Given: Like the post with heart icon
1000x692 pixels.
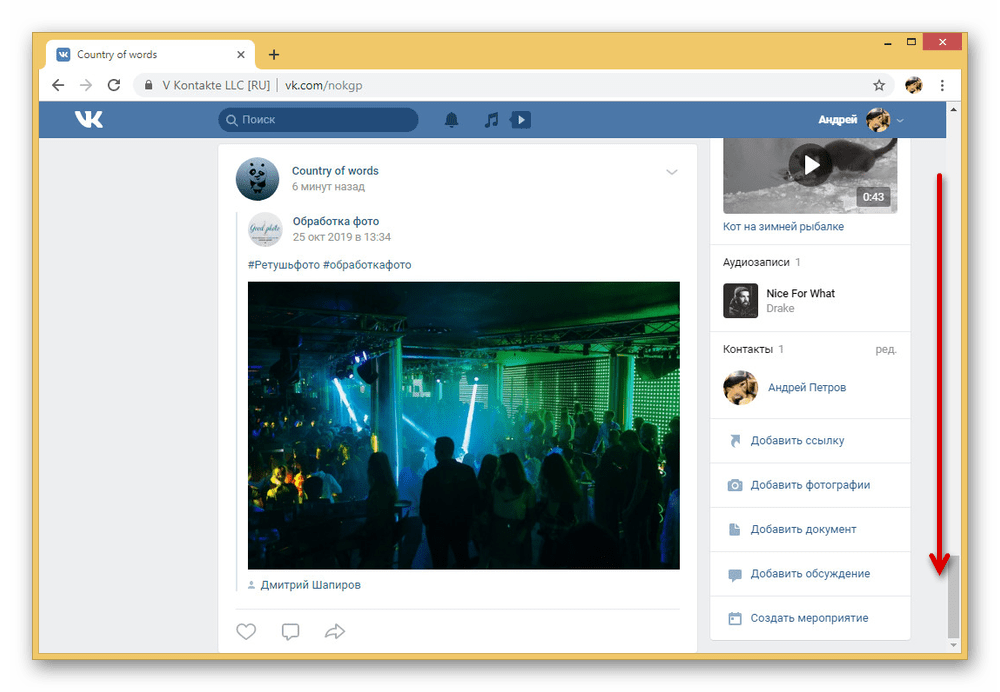Looking at the screenshot, I should [246, 631].
